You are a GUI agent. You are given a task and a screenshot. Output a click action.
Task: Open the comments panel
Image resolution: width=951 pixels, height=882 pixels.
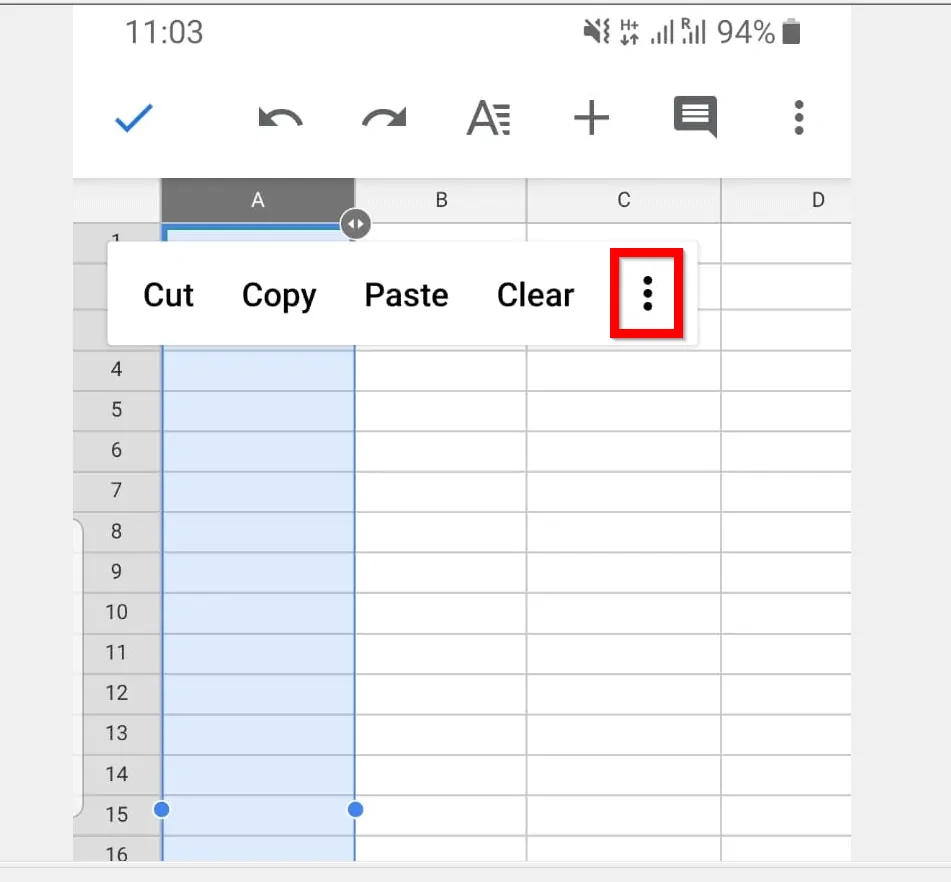695,118
